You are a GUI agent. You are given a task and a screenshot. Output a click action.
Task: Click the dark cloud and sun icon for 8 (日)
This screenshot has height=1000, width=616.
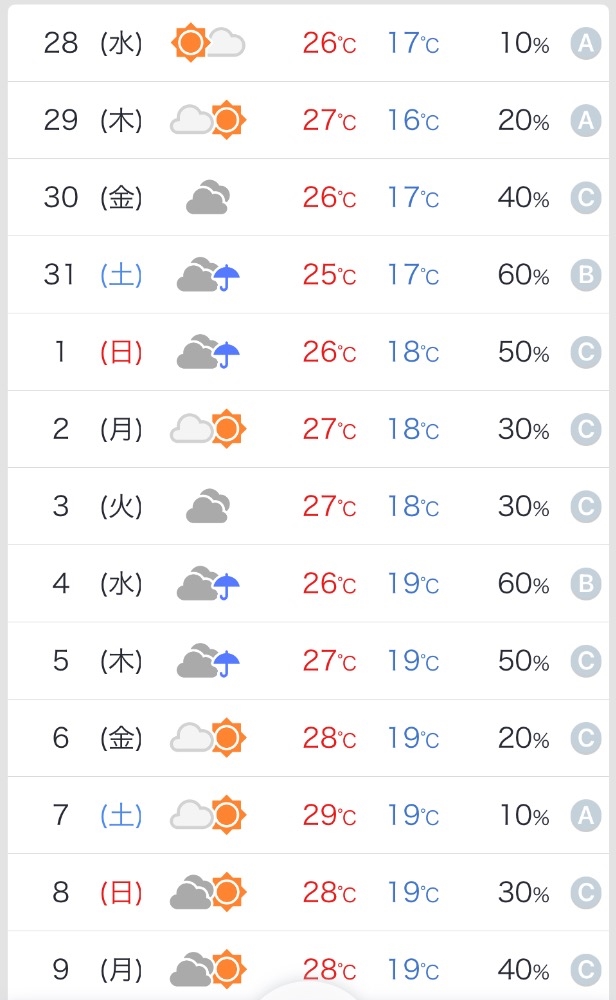(208, 892)
